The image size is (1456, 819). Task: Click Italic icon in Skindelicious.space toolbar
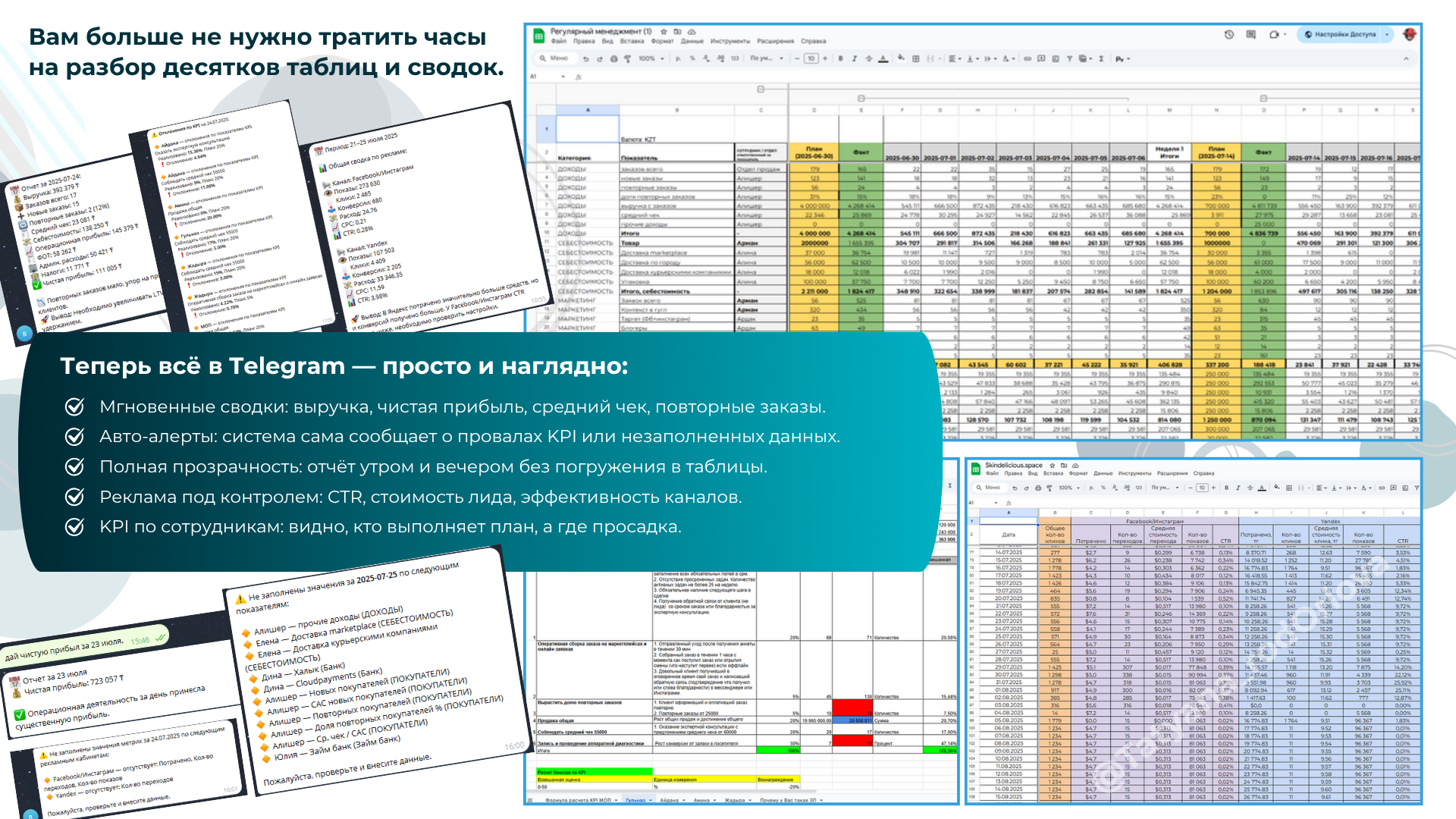[1238, 488]
